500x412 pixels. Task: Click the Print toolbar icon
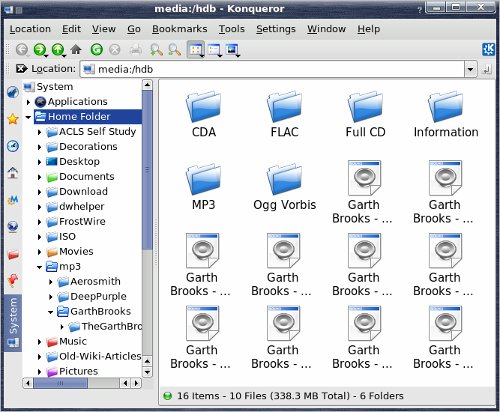136,50
